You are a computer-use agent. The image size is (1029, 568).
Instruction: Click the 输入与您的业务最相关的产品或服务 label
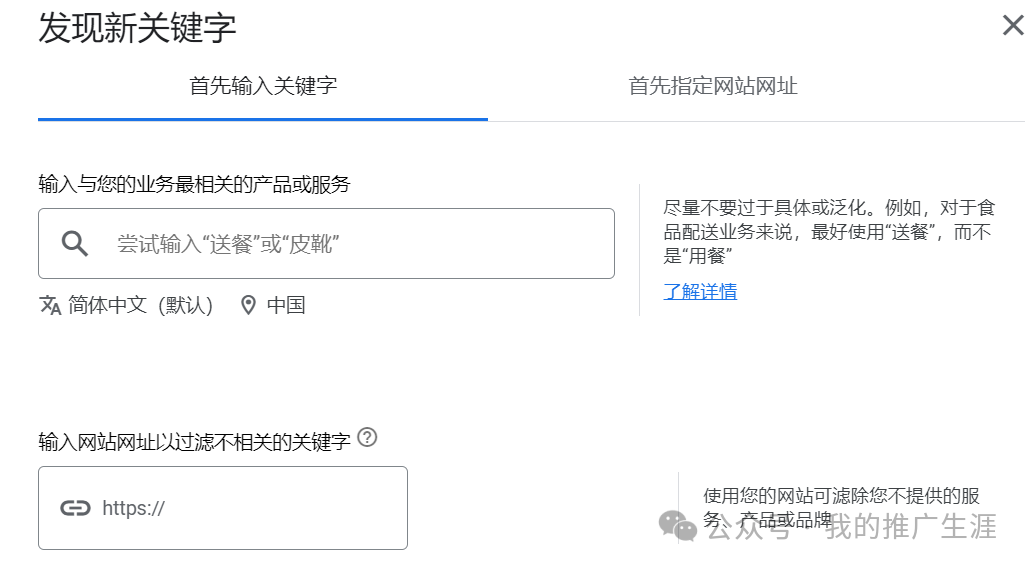[x=194, y=184]
